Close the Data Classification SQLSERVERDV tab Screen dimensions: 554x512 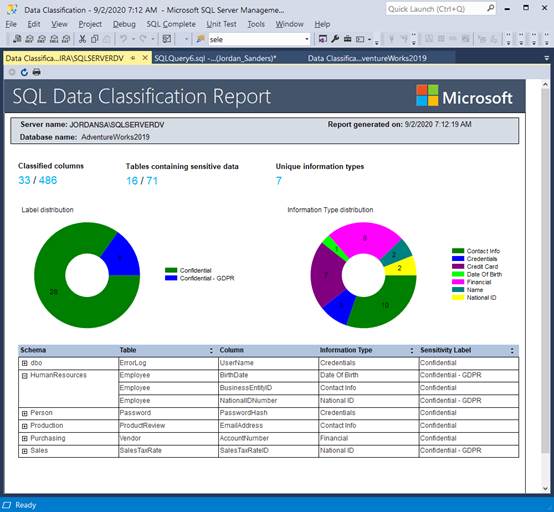tap(145, 58)
